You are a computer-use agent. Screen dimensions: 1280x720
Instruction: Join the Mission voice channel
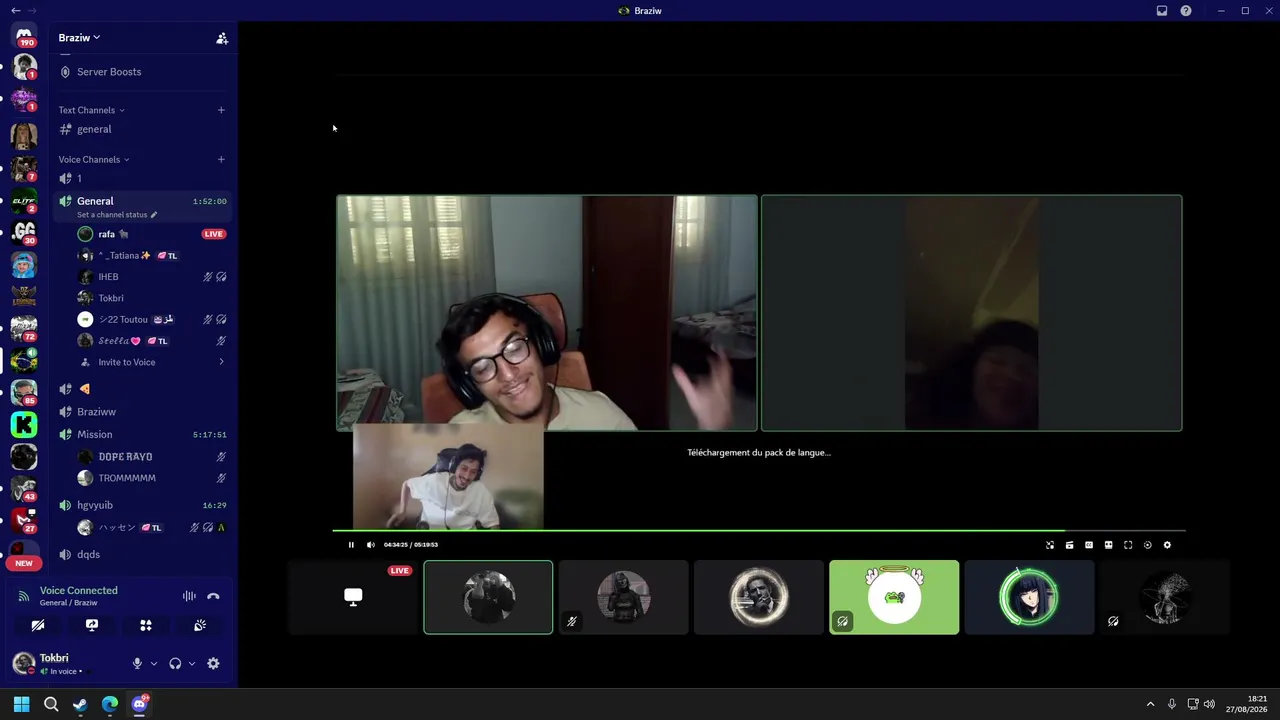click(x=142, y=435)
